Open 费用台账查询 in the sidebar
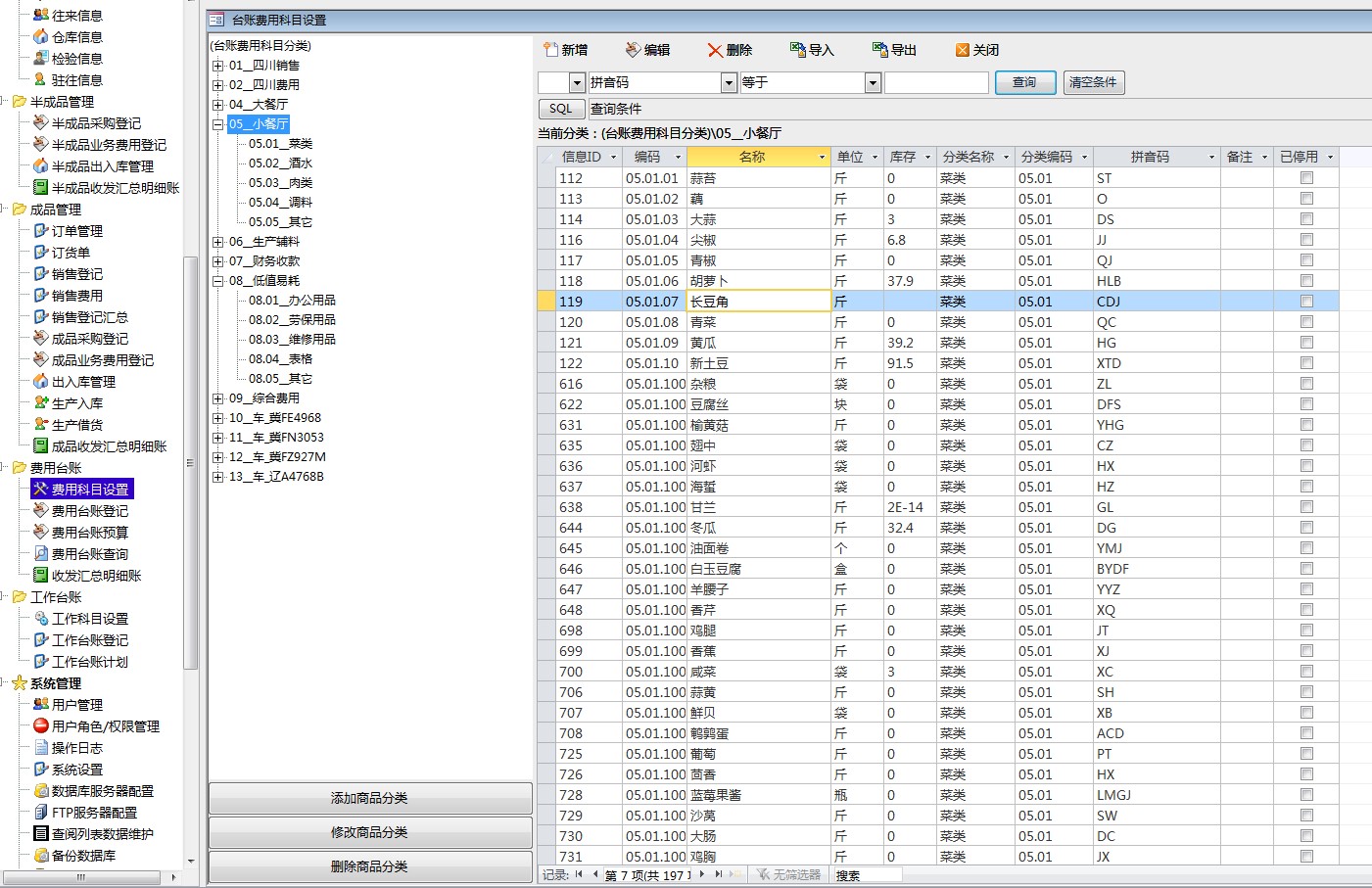 pos(89,554)
